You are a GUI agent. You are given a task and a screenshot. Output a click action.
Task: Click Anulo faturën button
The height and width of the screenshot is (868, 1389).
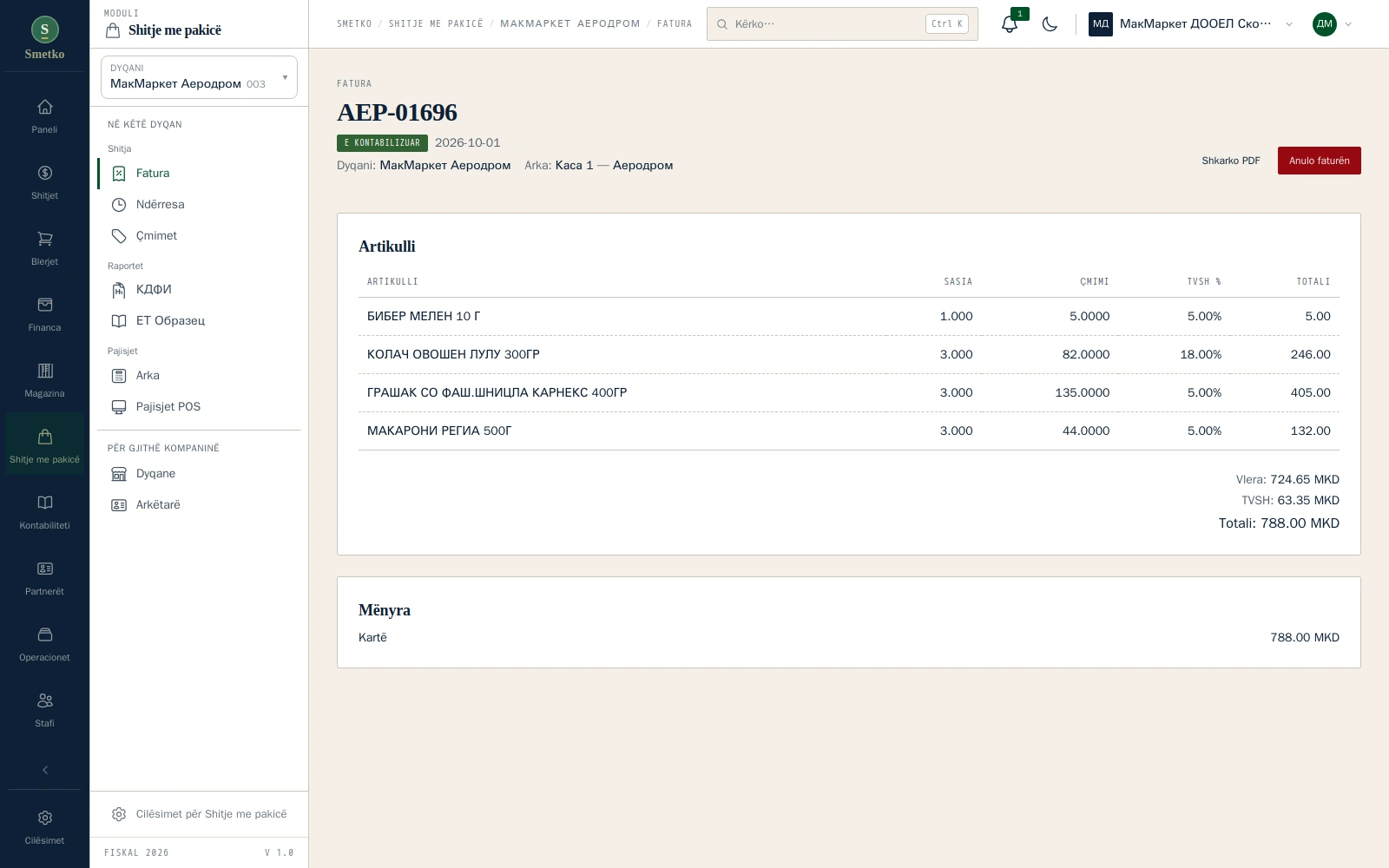[1319, 161]
